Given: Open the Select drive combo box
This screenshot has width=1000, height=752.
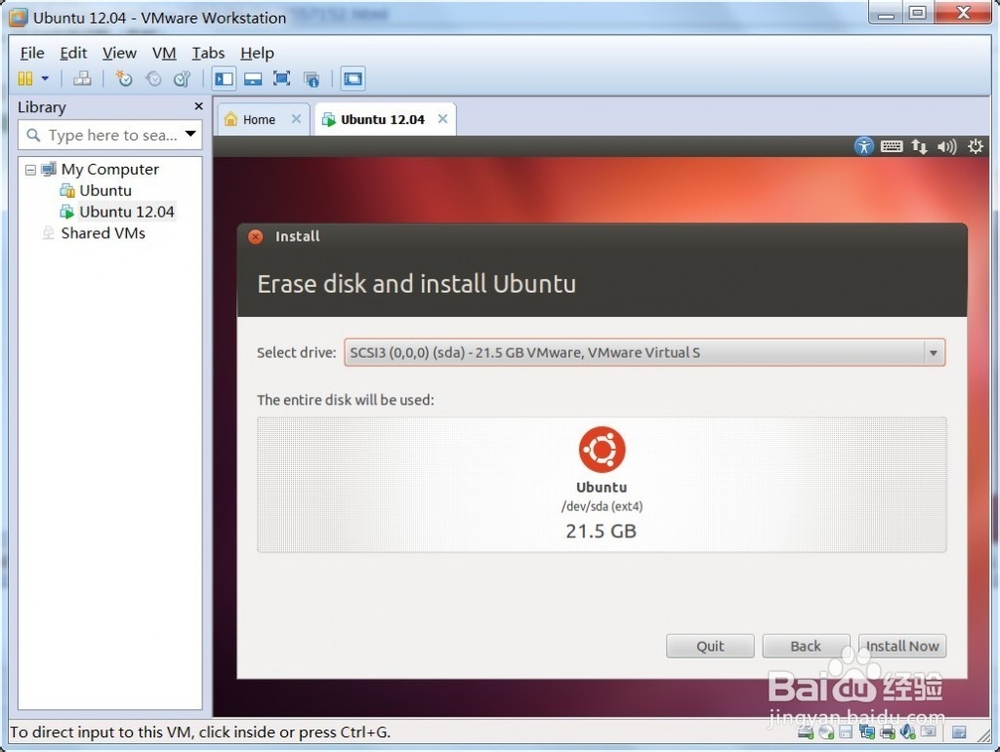Looking at the screenshot, I should (x=644, y=352).
